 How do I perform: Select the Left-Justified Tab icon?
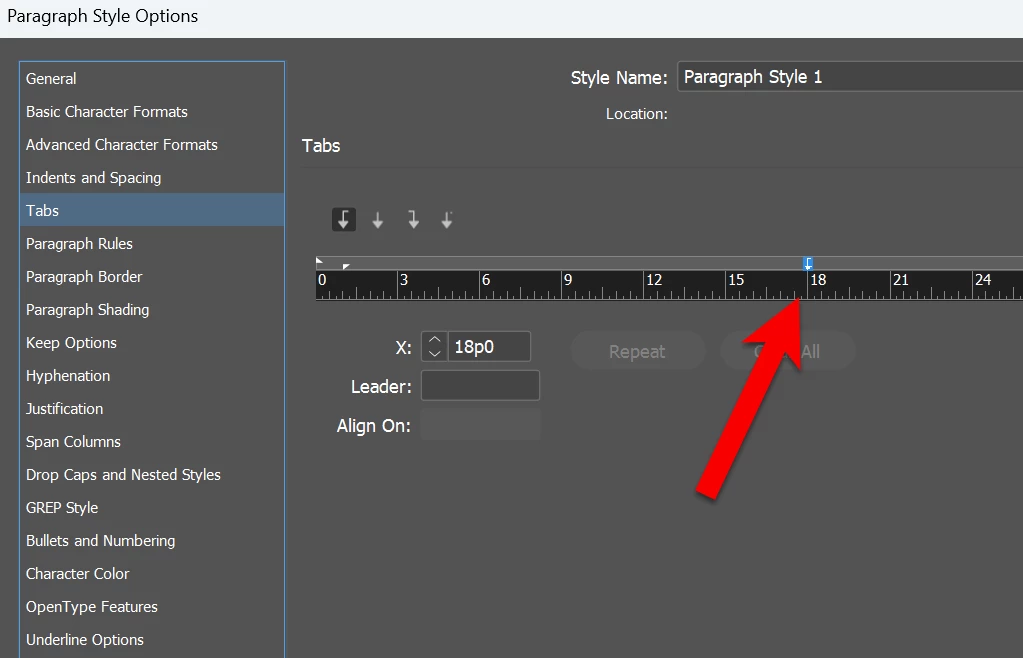[x=344, y=220]
